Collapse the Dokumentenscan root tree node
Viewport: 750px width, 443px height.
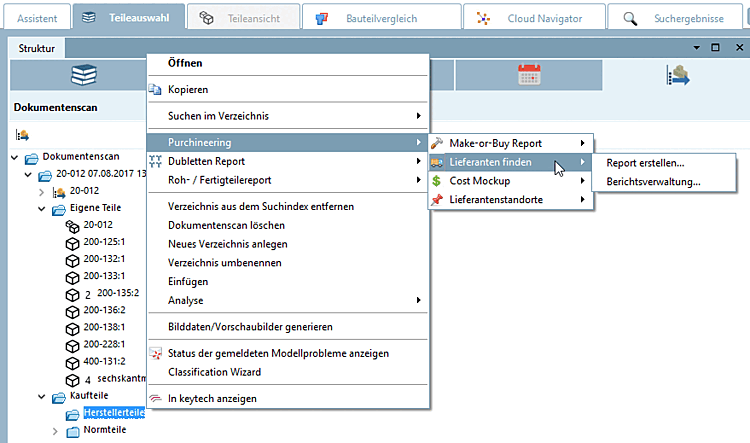16,157
